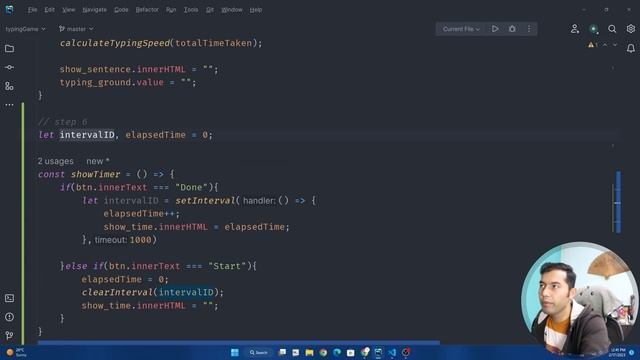Image resolution: width=640 pixels, height=360 pixels.
Task: Click 'calculateTypingSpeed' function call
Action: coord(115,43)
